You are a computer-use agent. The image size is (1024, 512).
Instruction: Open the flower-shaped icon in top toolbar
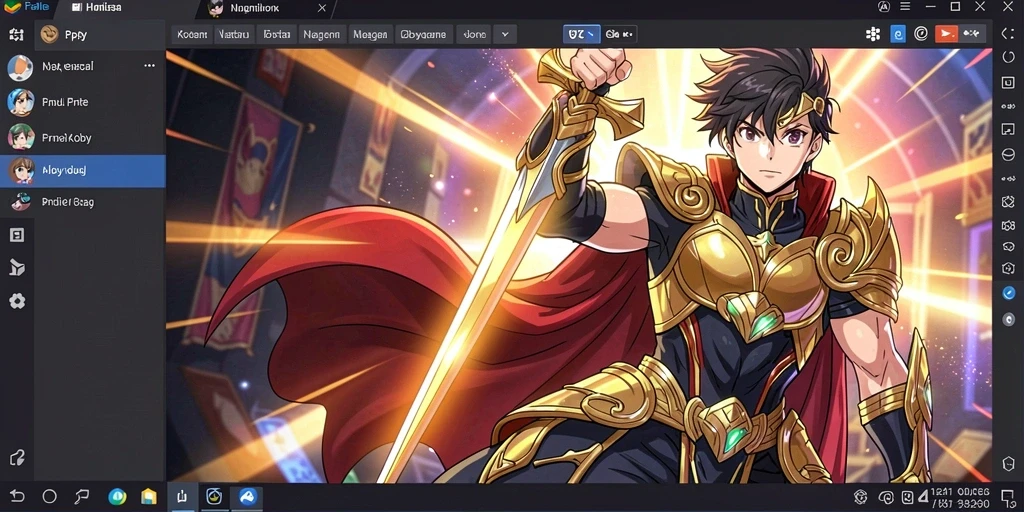(x=873, y=34)
